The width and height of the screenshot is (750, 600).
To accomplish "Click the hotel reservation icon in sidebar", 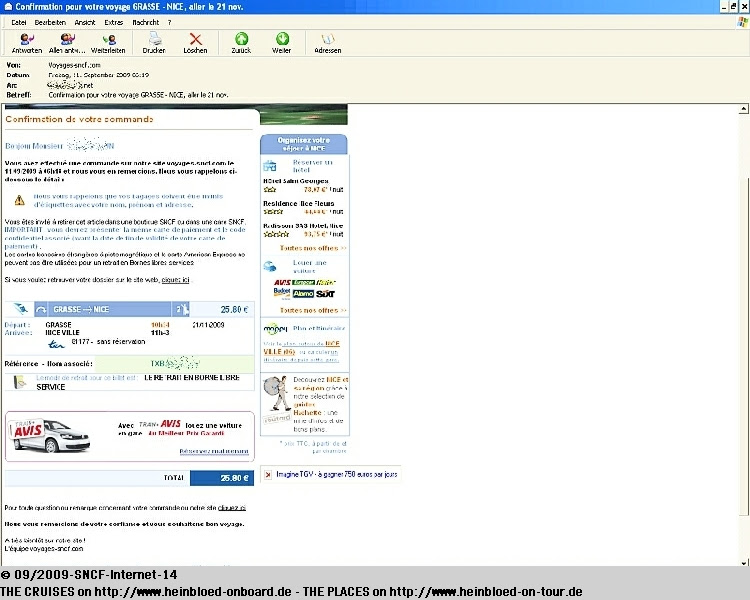I will (270, 166).
